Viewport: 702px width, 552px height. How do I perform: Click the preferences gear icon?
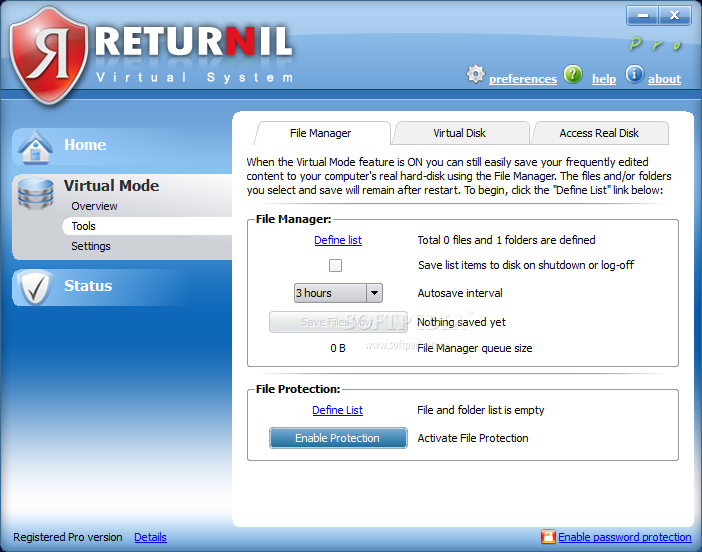(475, 74)
